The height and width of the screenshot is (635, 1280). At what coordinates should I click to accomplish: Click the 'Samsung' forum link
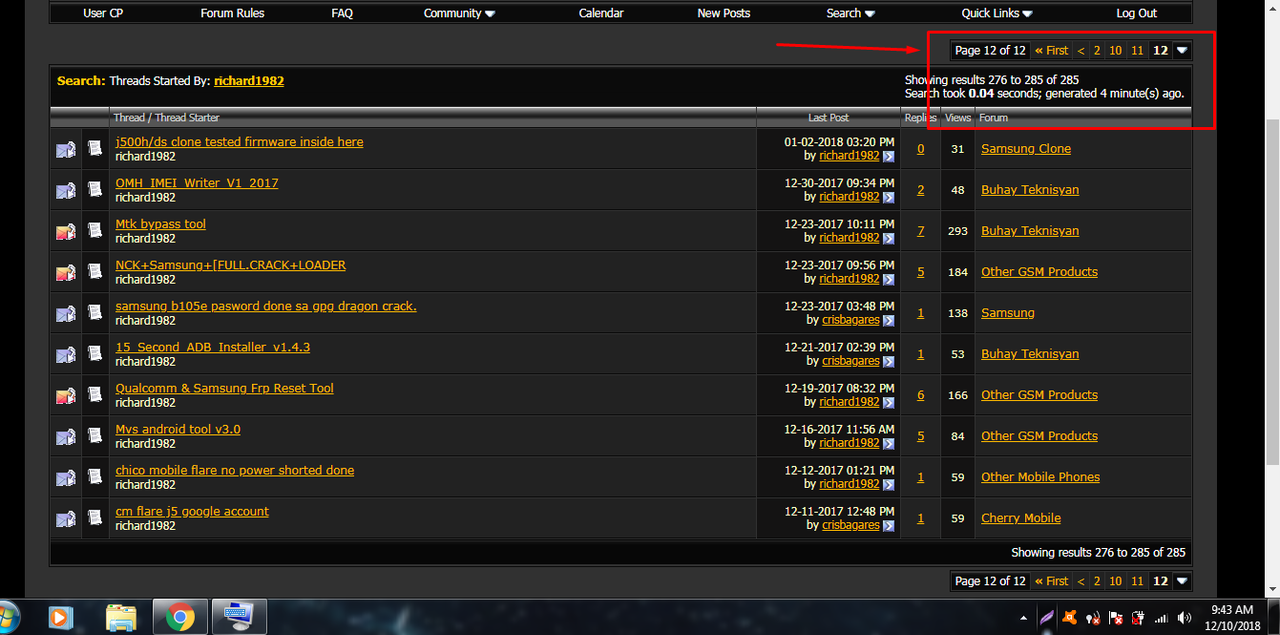tap(1008, 313)
